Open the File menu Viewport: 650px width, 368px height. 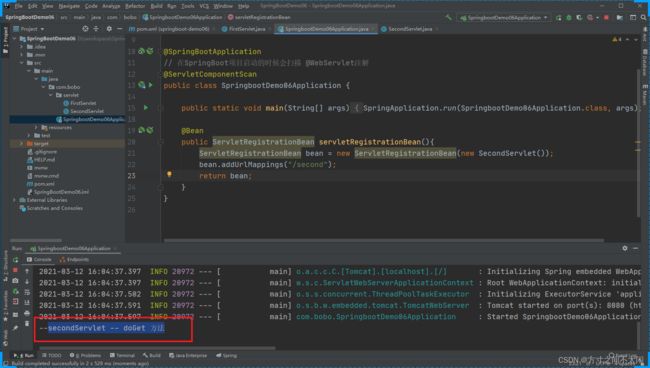pos(19,6)
